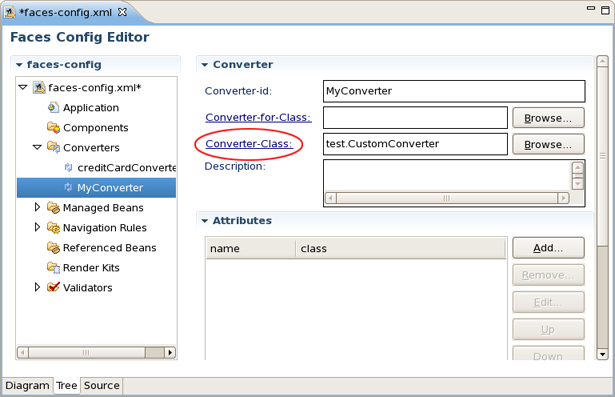Click the editor's scroll-up arrow
This screenshot has height=397, width=615.
pyautogui.click(x=602, y=61)
